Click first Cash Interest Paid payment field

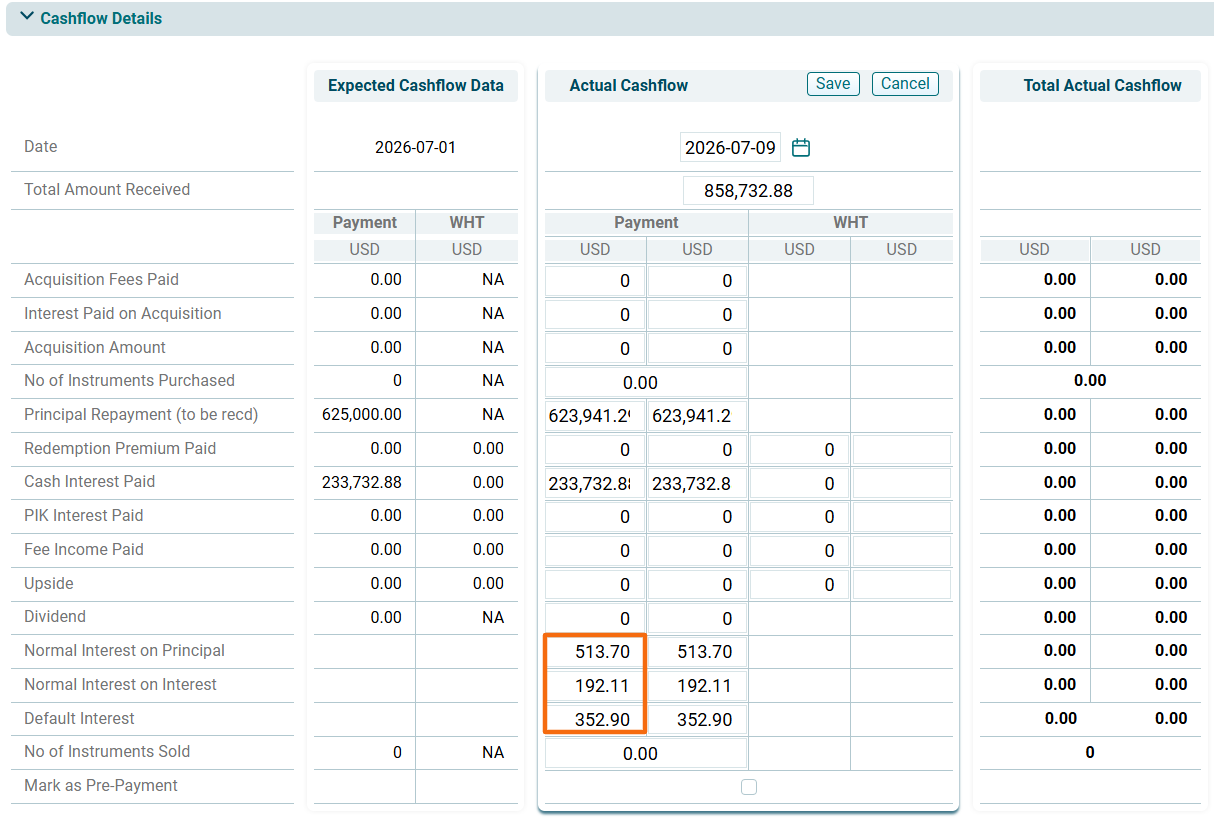click(x=595, y=483)
